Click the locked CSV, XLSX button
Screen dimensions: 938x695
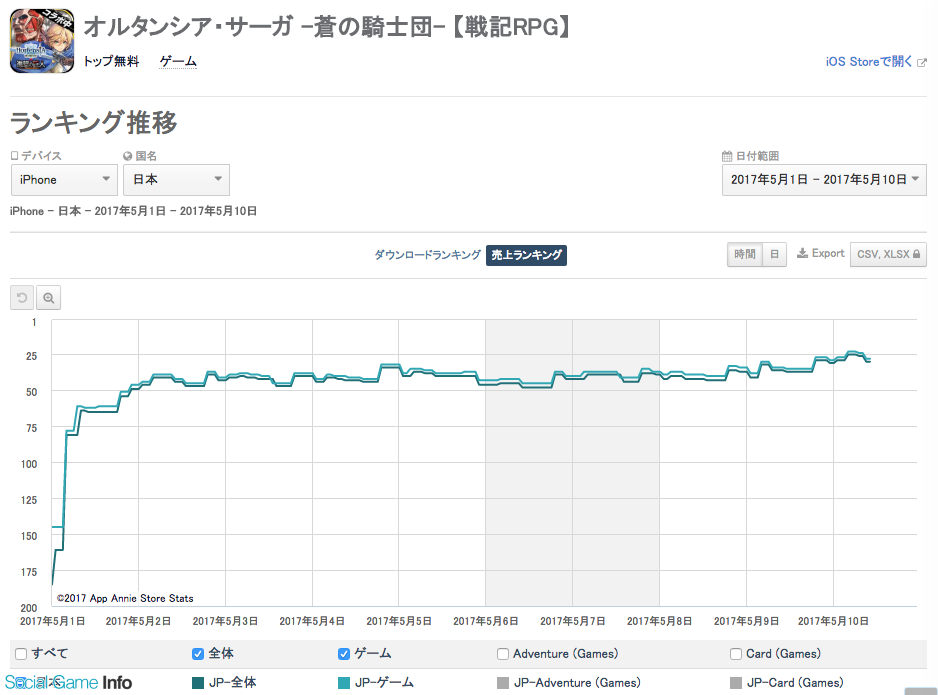pos(888,254)
